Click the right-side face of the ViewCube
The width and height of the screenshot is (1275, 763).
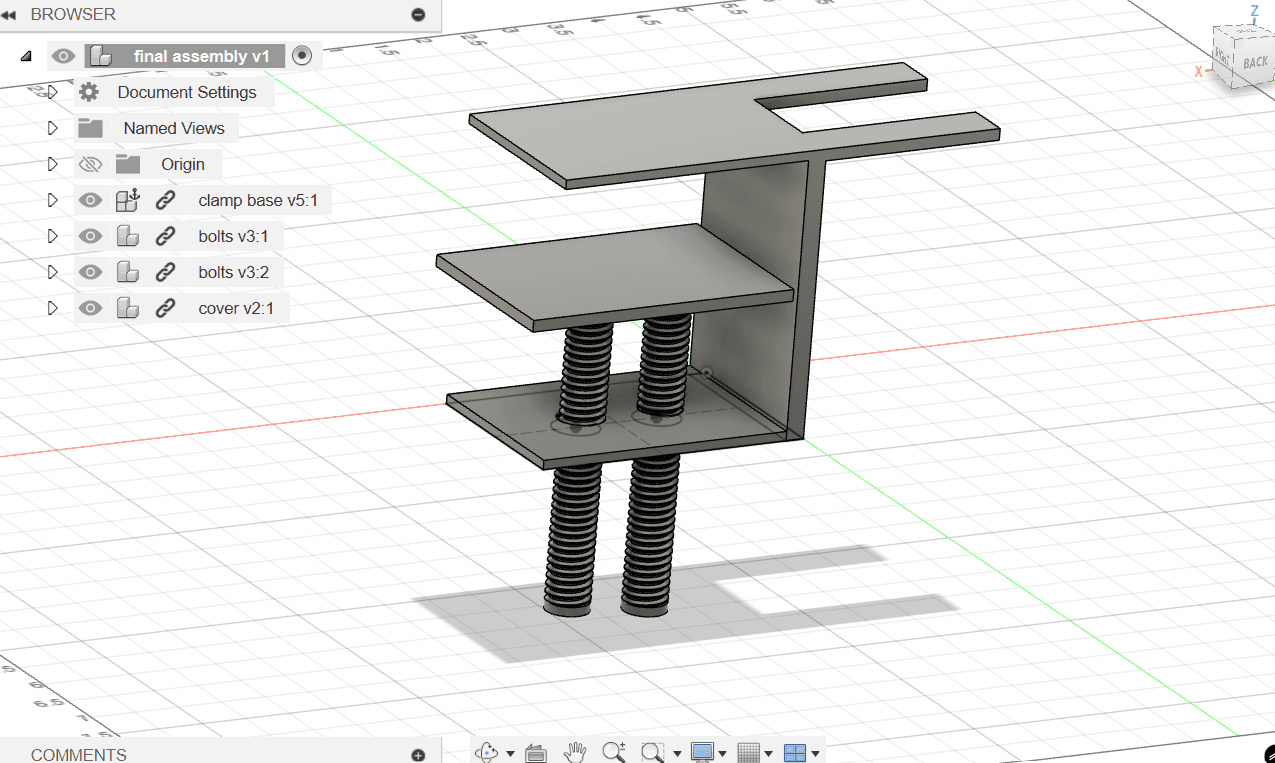point(1223,58)
